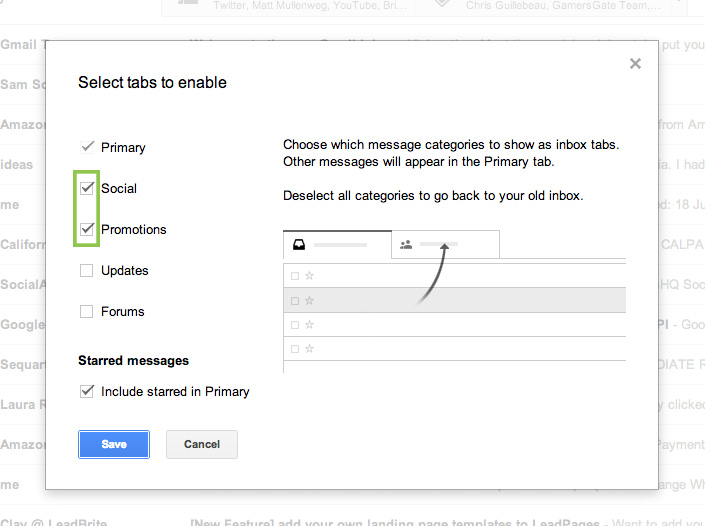
Task: Close the Select tabs dialog
Action: point(634,64)
